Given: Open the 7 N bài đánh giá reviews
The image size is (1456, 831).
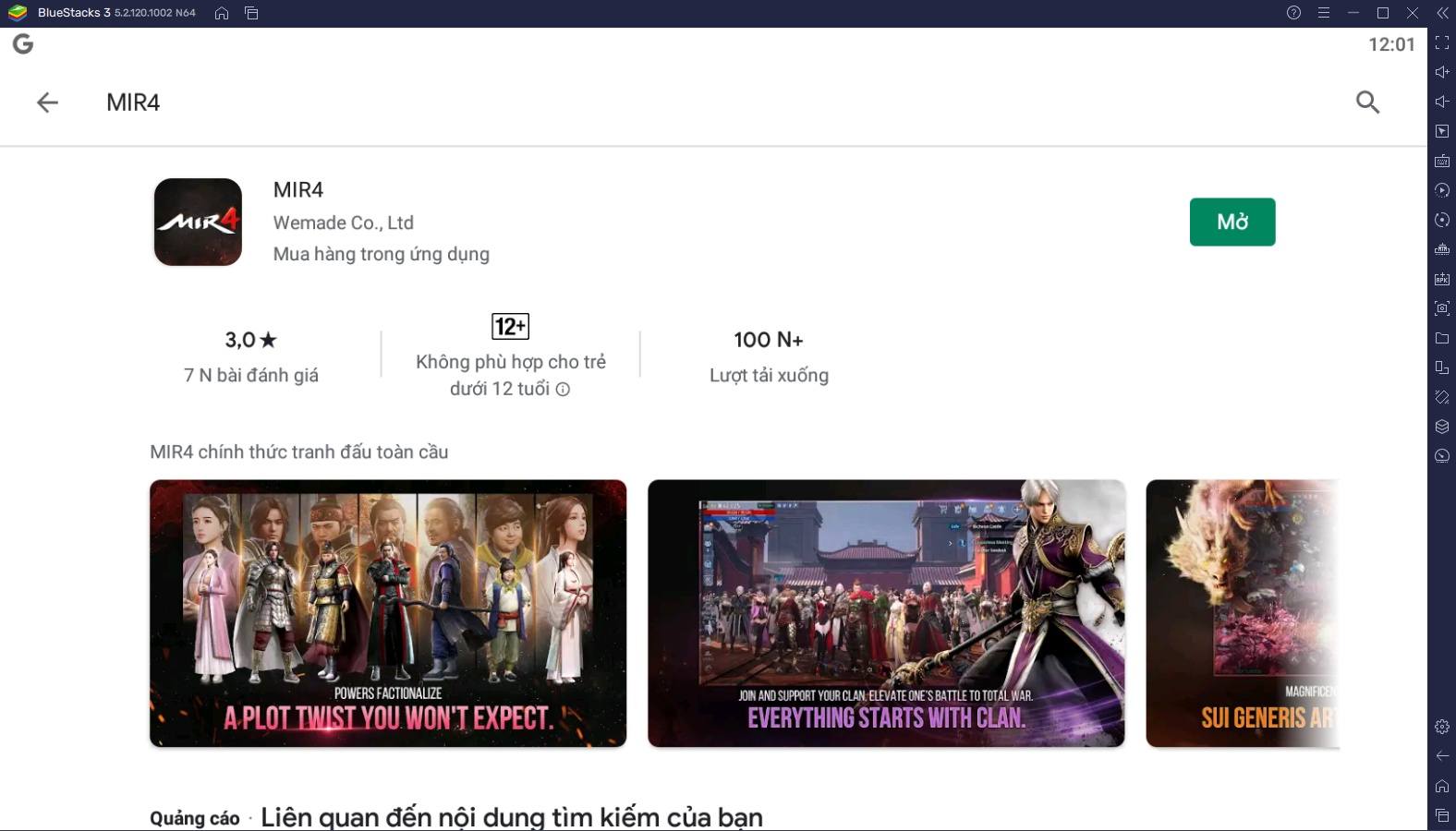Looking at the screenshot, I should [251, 375].
